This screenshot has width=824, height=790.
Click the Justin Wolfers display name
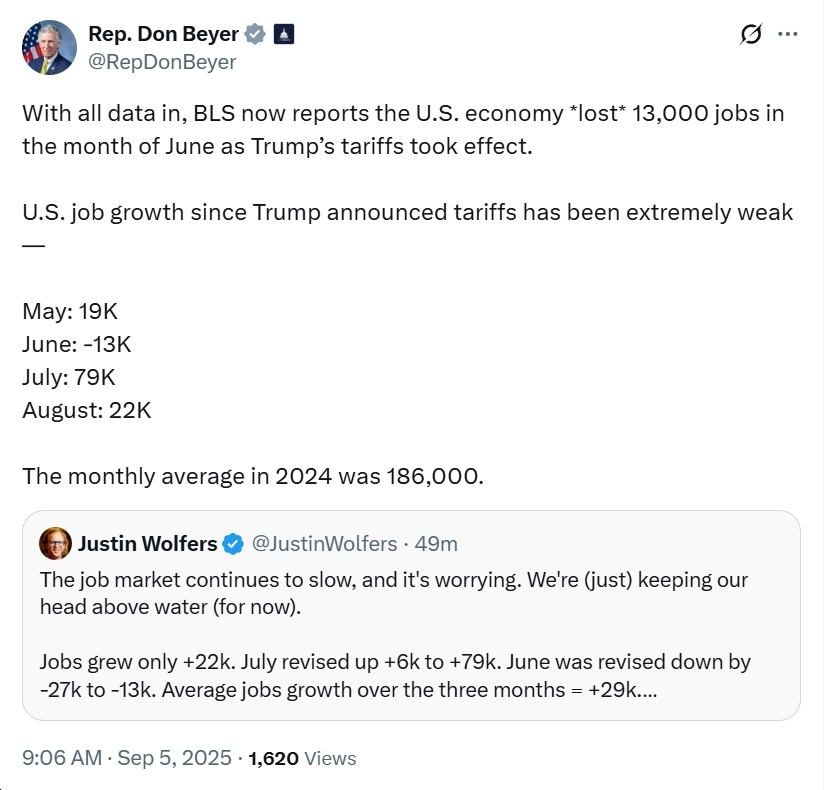[x=147, y=543]
